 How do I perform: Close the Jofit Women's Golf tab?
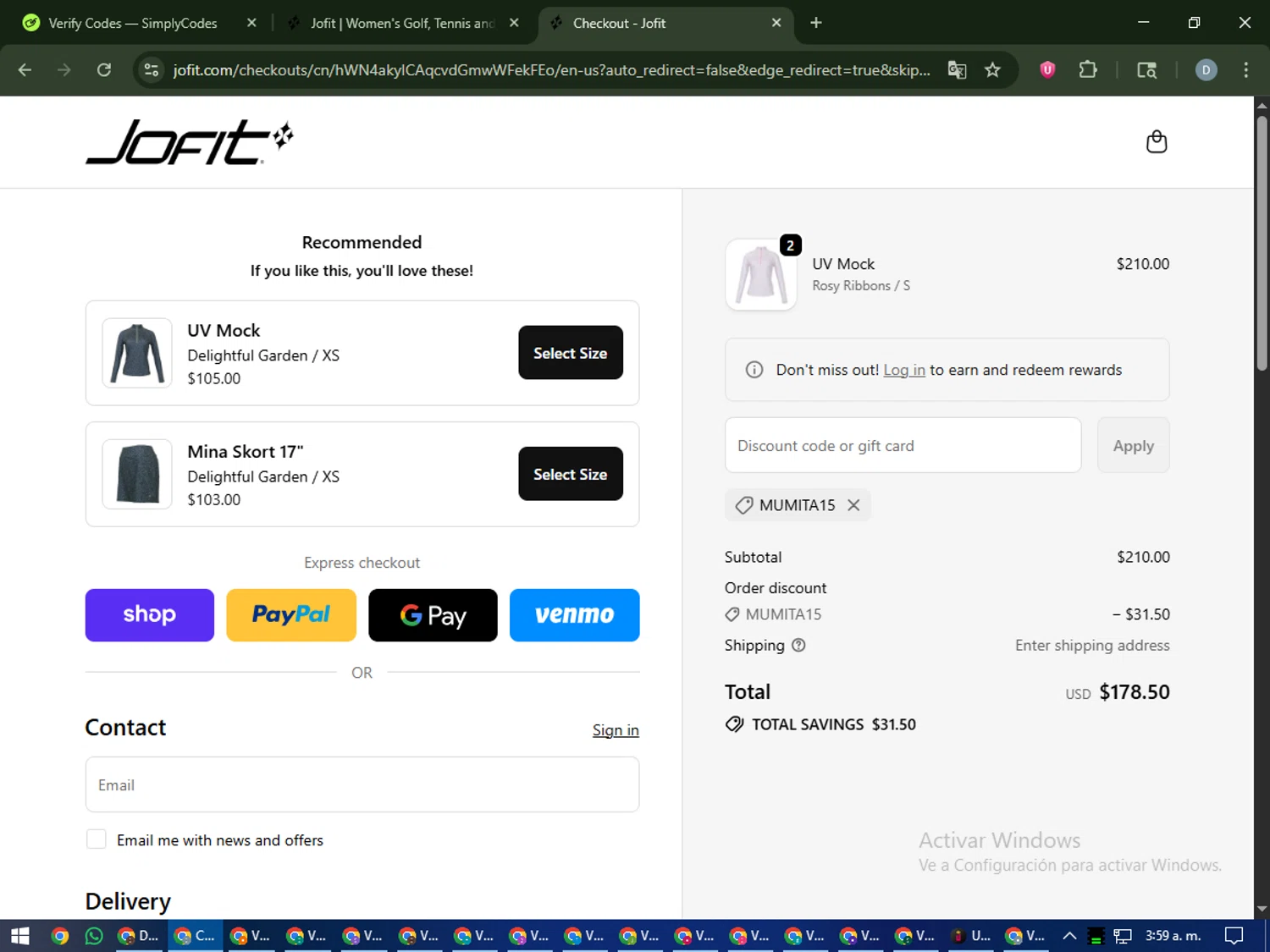[514, 23]
